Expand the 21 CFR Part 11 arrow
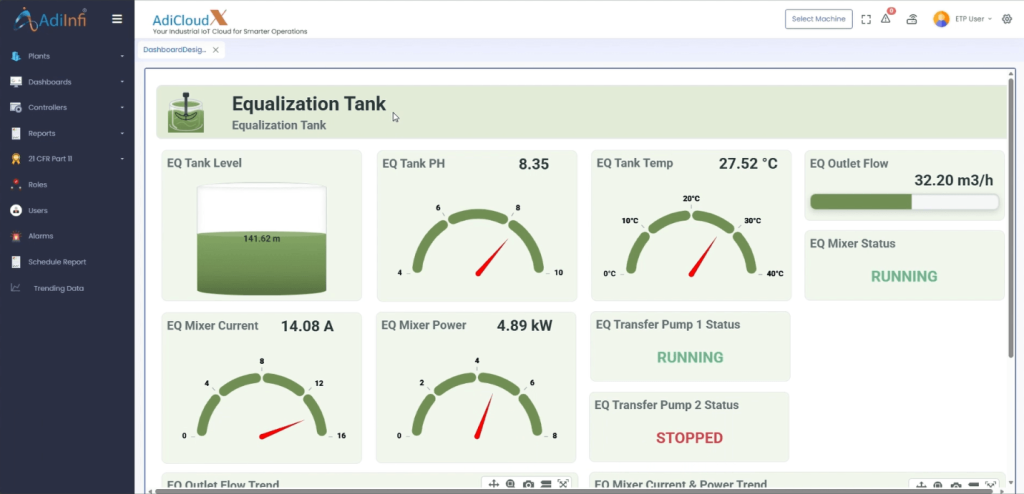This screenshot has width=1024, height=494. point(122,159)
